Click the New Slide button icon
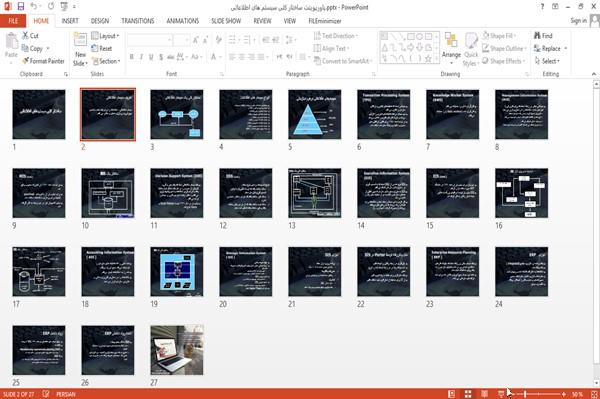Image resolution: width=600 pixels, height=399 pixels. 80,40
